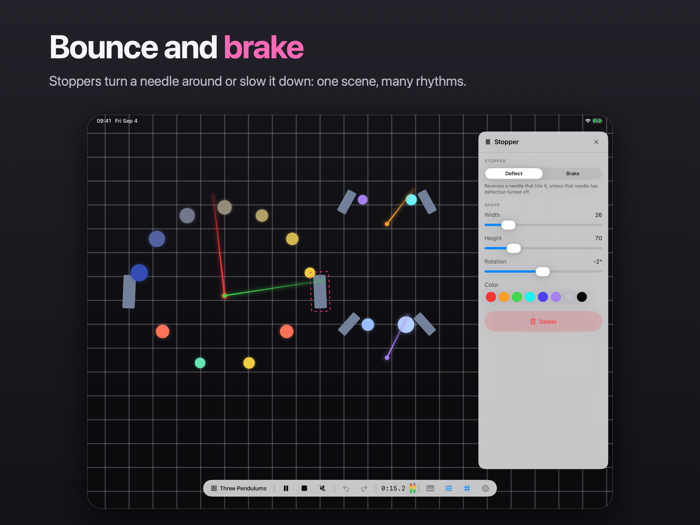Select the Deflect stopper mode
Screen dimensions: 700x525
pyautogui.click(x=514, y=173)
